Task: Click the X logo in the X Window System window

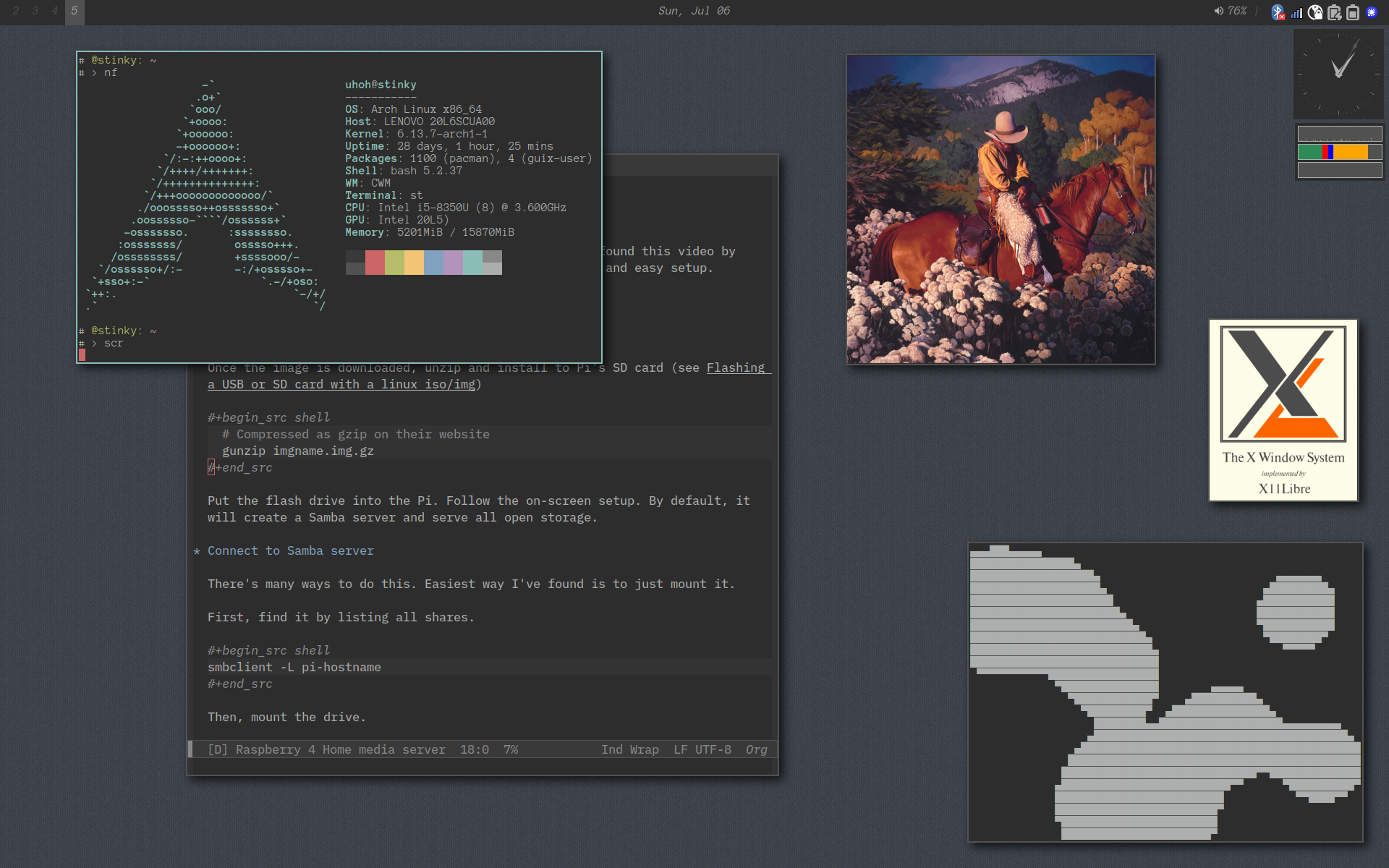Action: (x=1283, y=383)
